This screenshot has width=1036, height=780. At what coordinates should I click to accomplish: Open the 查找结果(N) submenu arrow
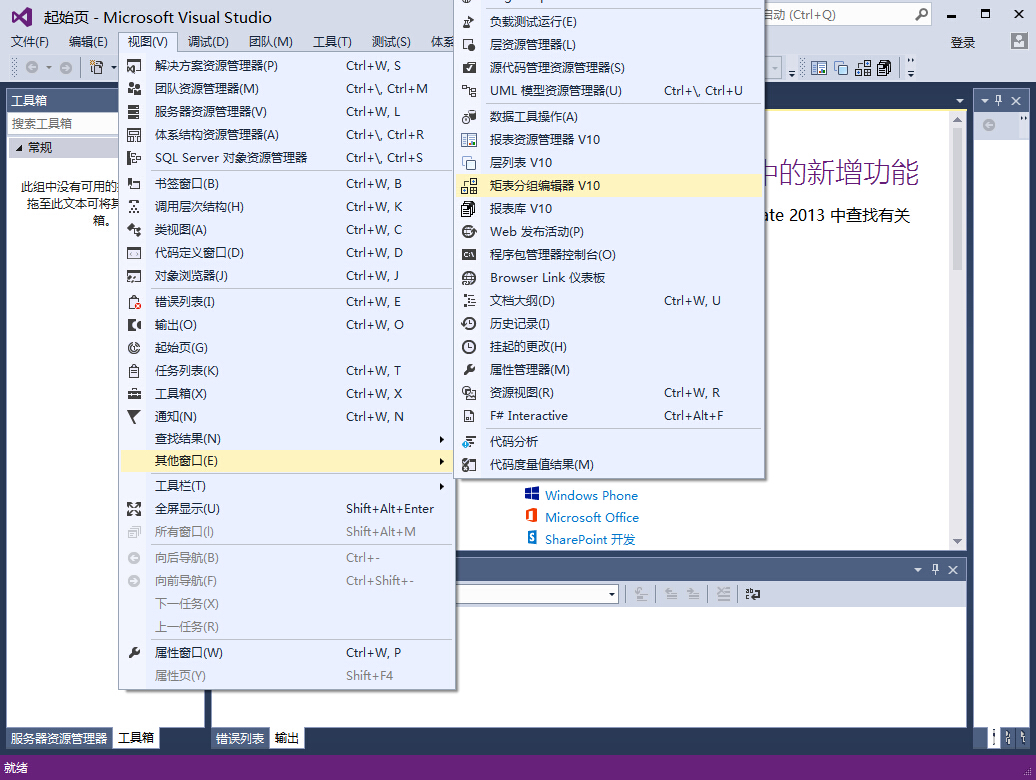tap(441, 439)
